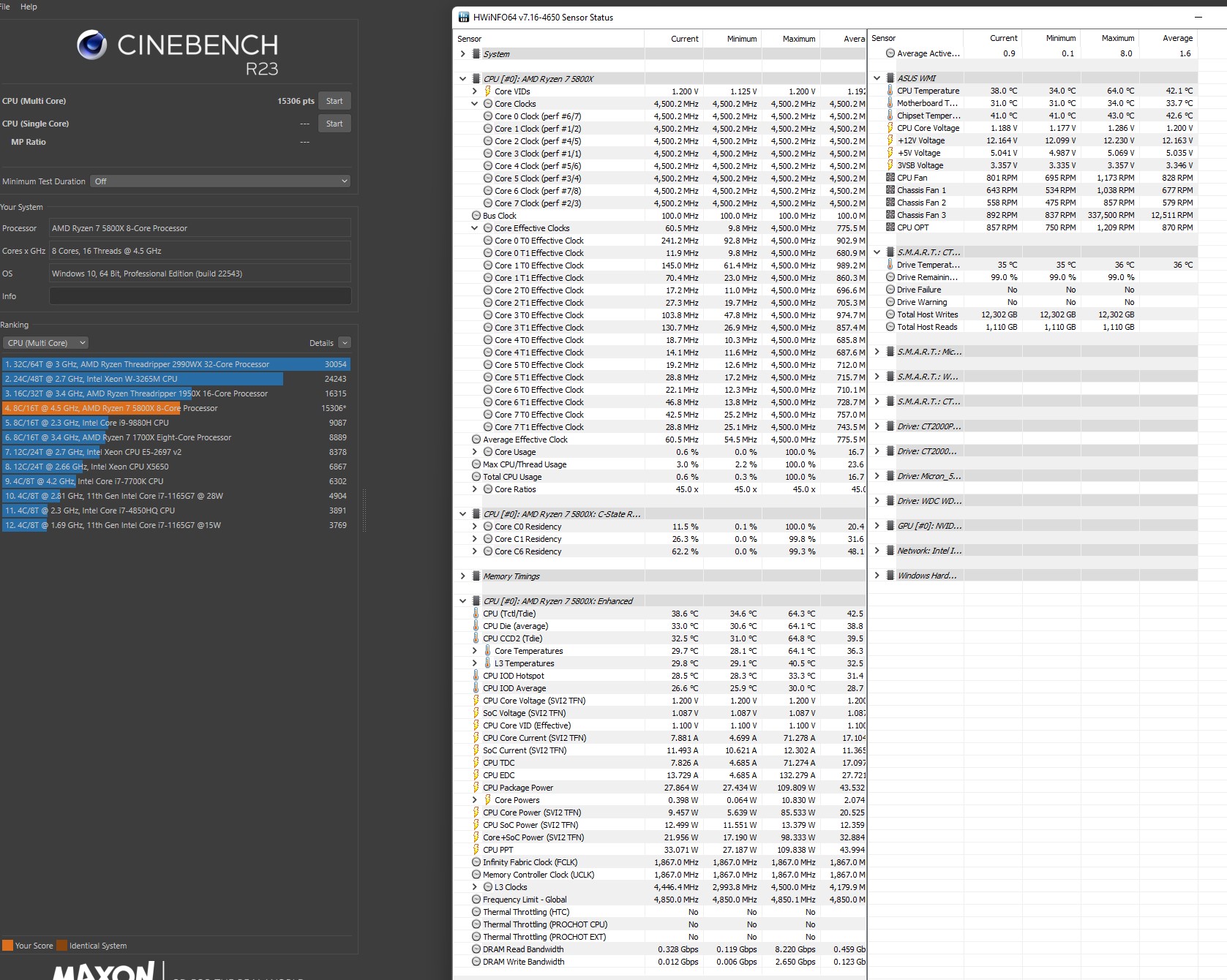Expand the Windows Hard... sensor group
1227x980 pixels.
(x=877, y=576)
